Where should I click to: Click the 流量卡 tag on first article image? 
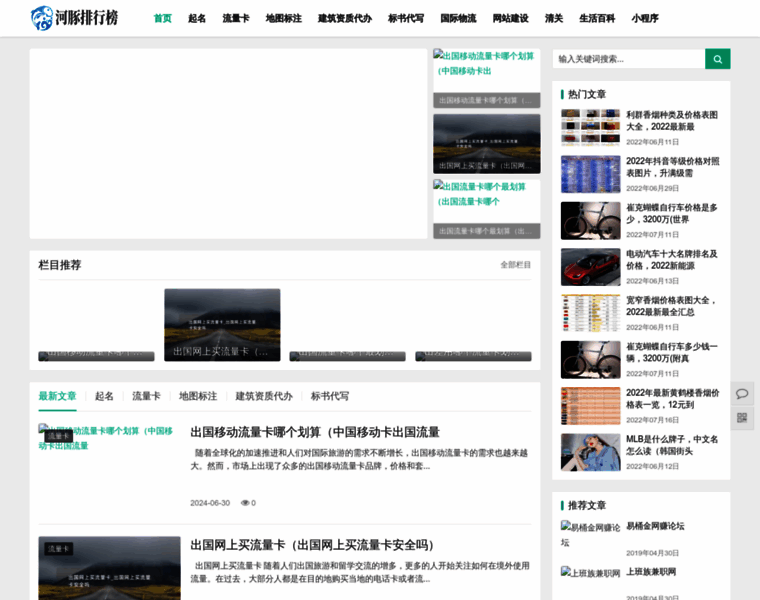(x=58, y=436)
